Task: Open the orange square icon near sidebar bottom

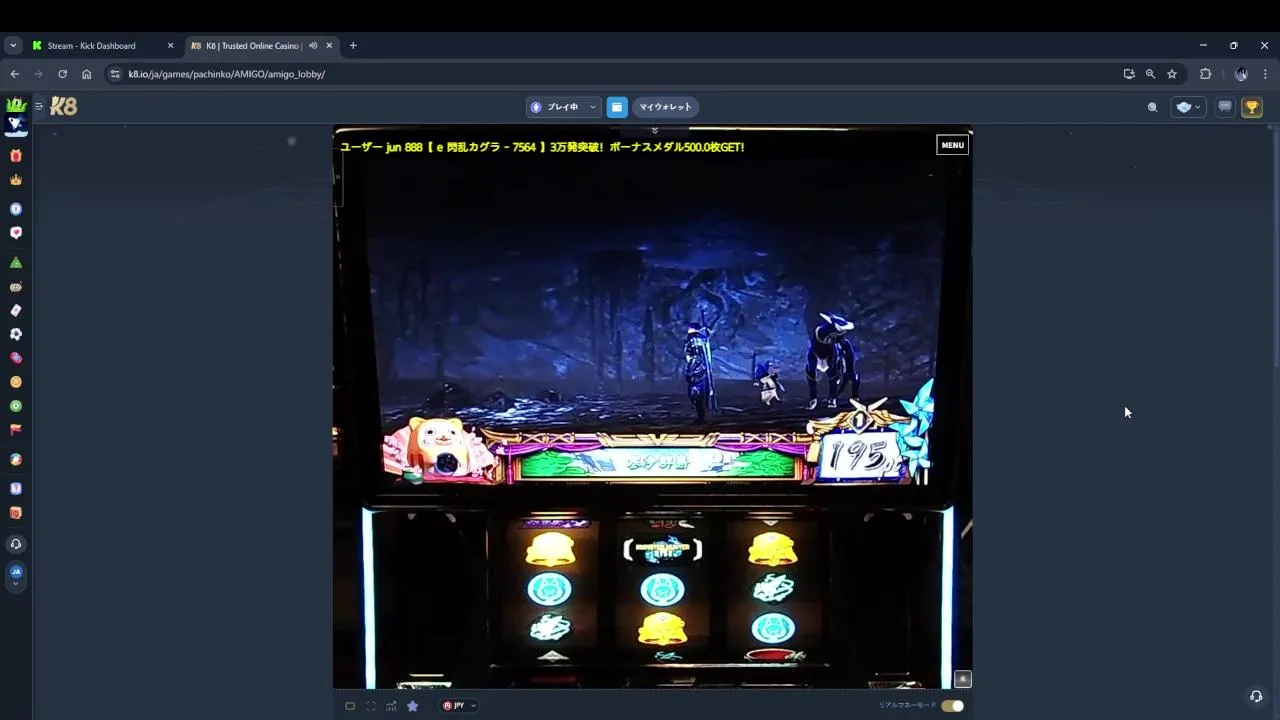Action: pyautogui.click(x=15, y=513)
